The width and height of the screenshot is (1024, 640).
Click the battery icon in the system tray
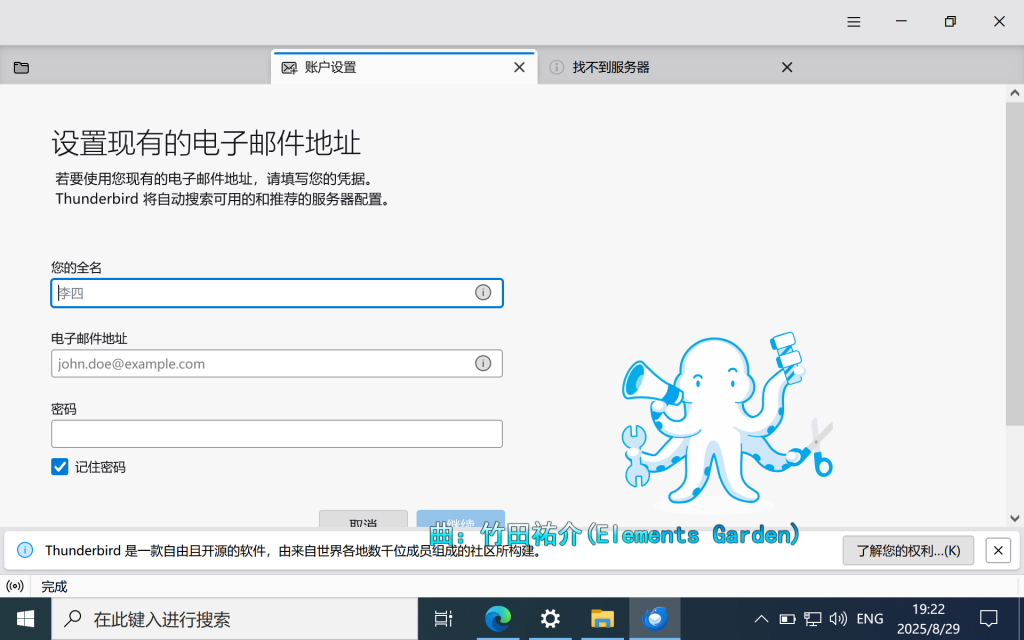[788, 618]
